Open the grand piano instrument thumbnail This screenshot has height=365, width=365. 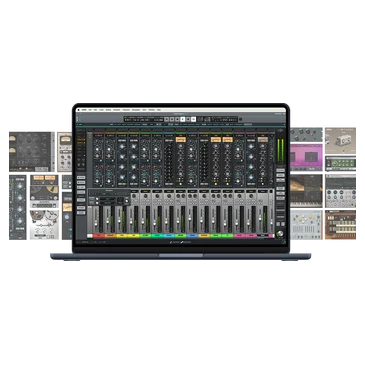[x=306, y=191]
